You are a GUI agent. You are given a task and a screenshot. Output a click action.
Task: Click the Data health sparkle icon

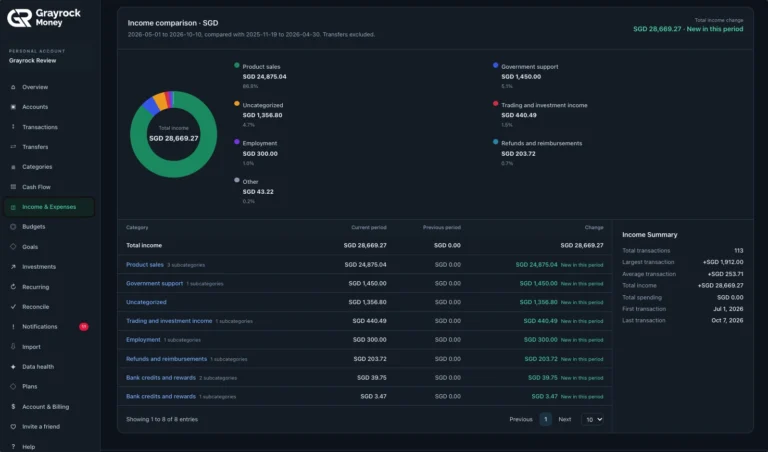point(13,367)
